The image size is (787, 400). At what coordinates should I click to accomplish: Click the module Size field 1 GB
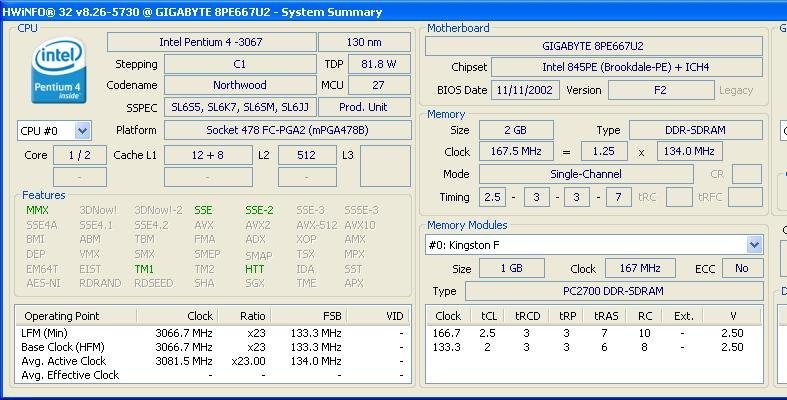point(511,269)
